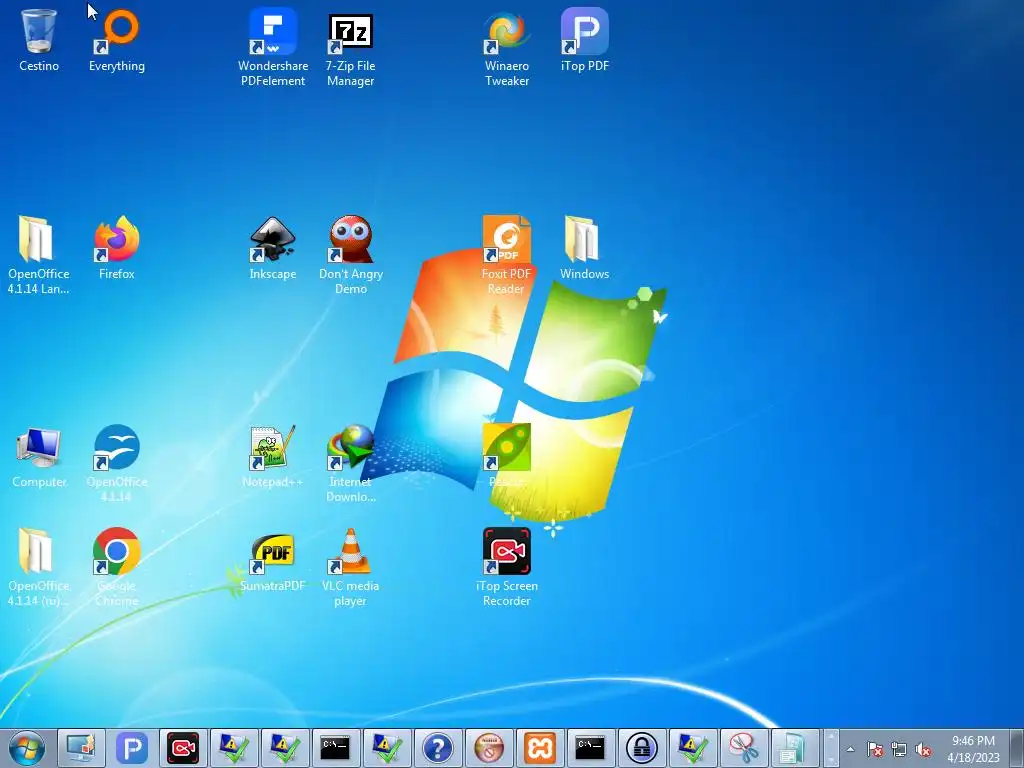
Task: Select the iTop Screen Recorder desktop shortcut
Action: coord(507,567)
